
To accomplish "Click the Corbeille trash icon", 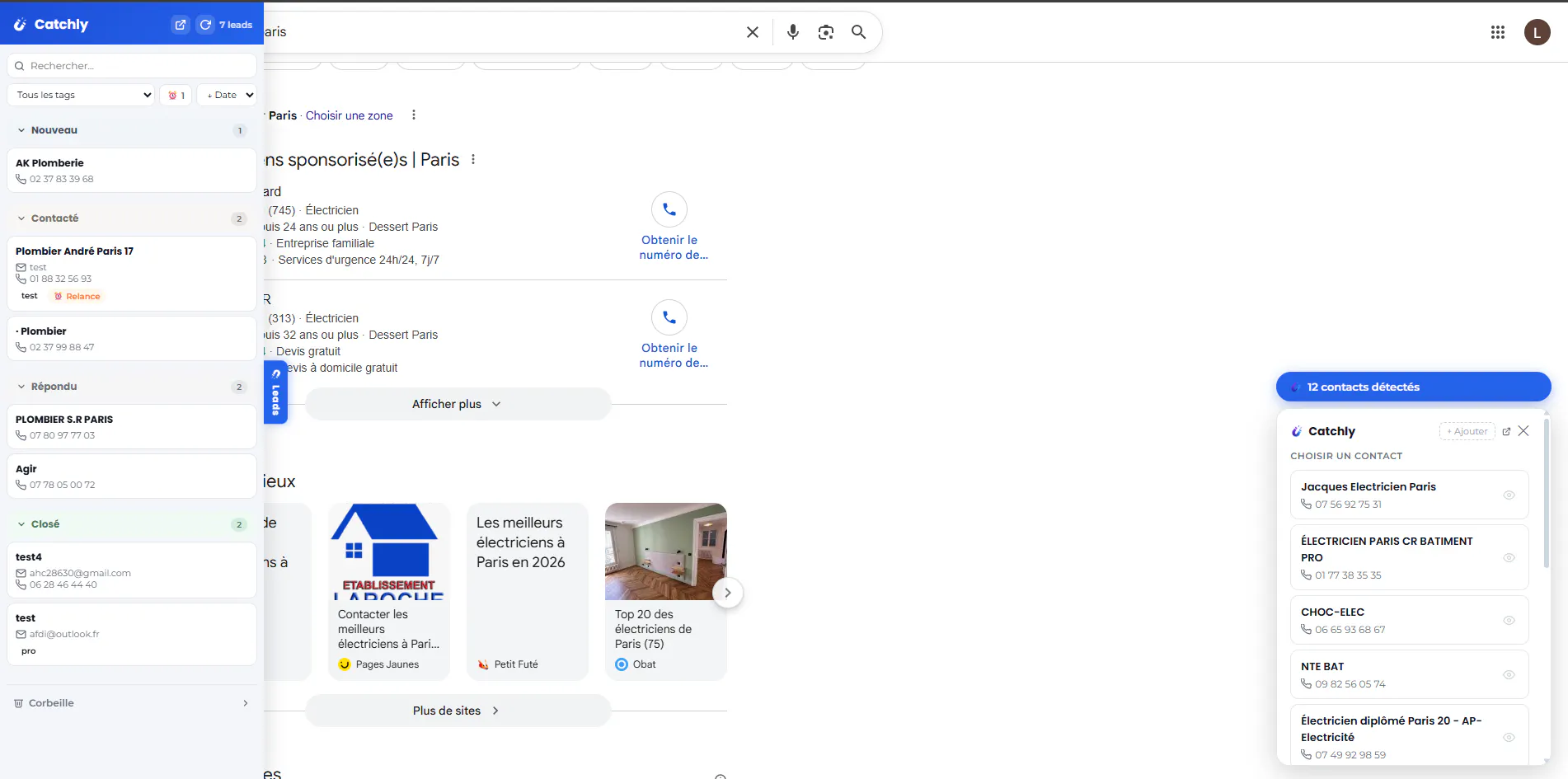I will [x=19, y=703].
